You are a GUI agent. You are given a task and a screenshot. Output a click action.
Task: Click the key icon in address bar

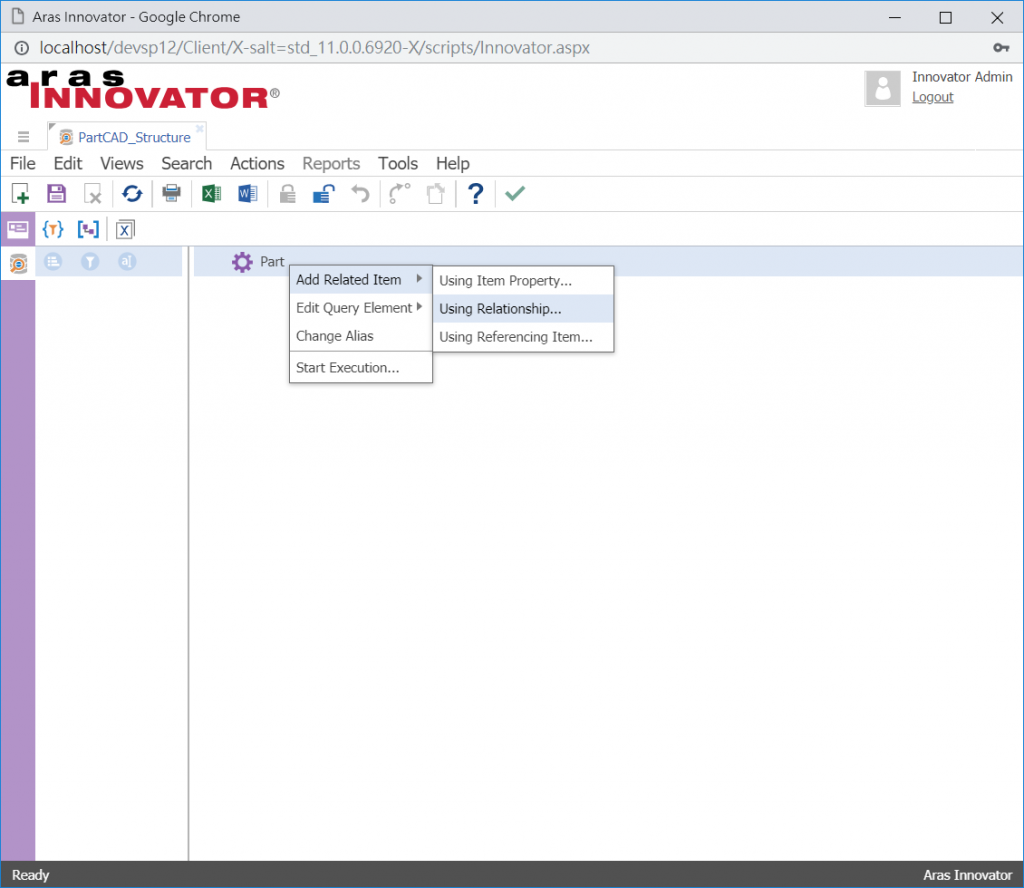[x=1001, y=48]
